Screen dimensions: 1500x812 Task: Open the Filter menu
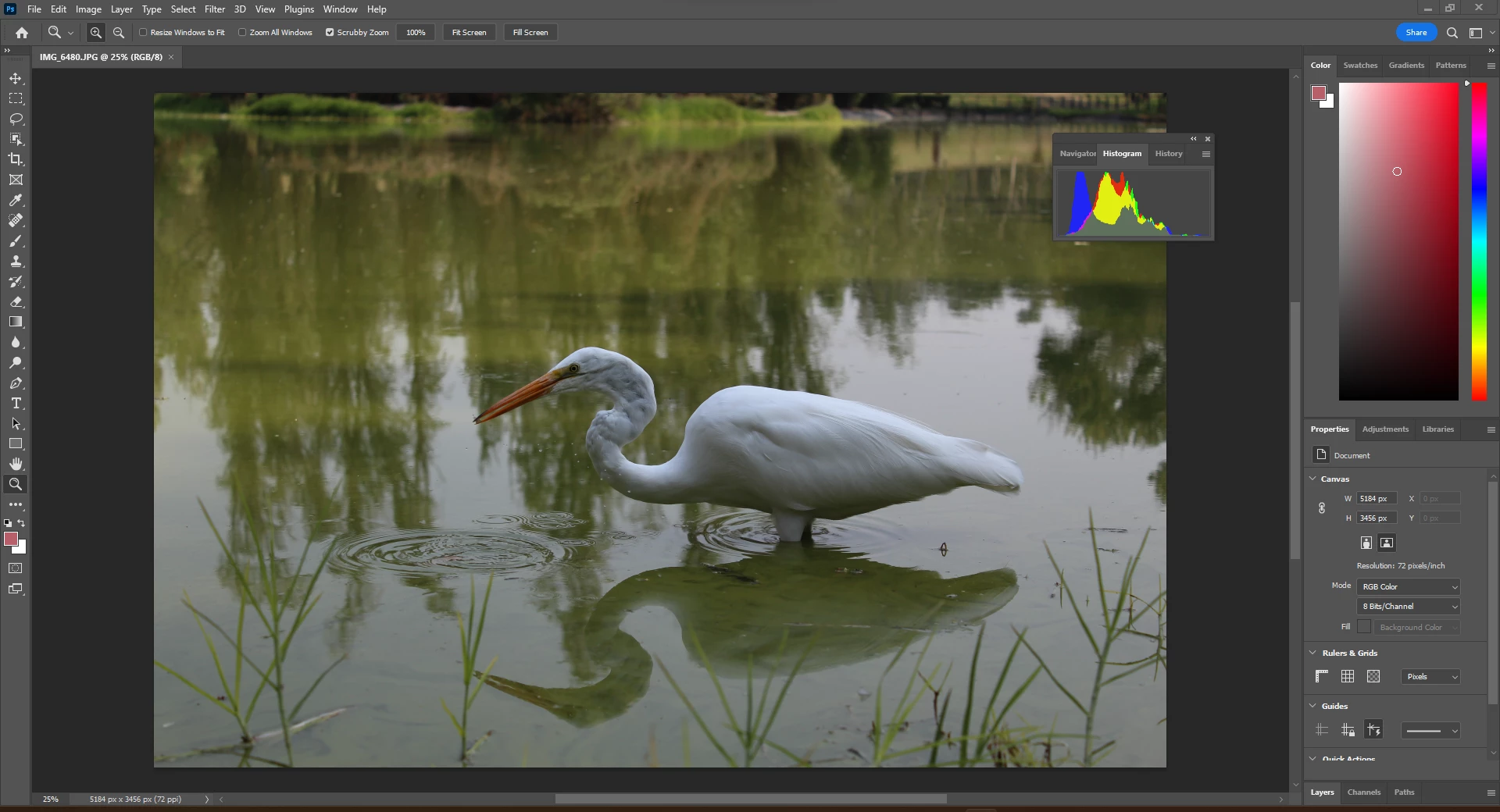pos(215,9)
